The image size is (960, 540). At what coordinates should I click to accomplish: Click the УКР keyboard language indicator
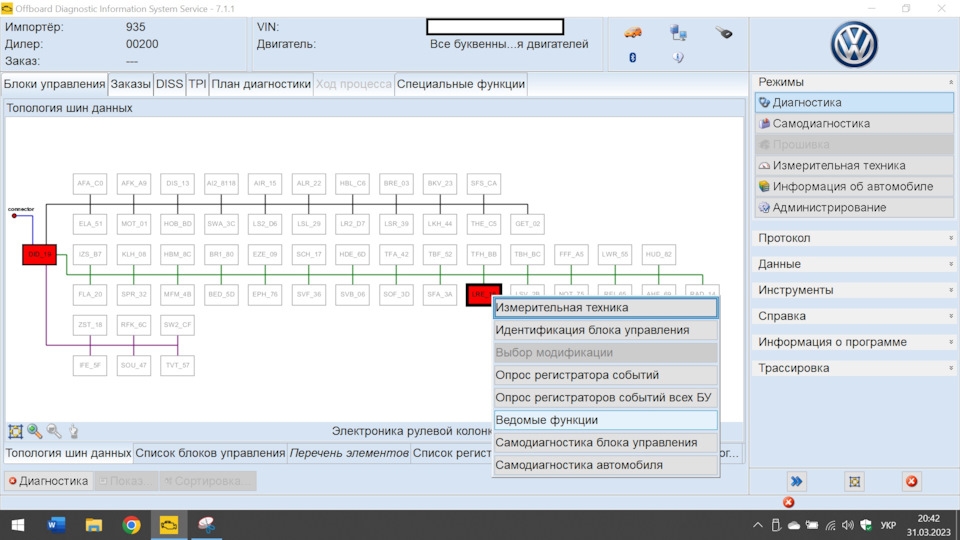coord(888,525)
